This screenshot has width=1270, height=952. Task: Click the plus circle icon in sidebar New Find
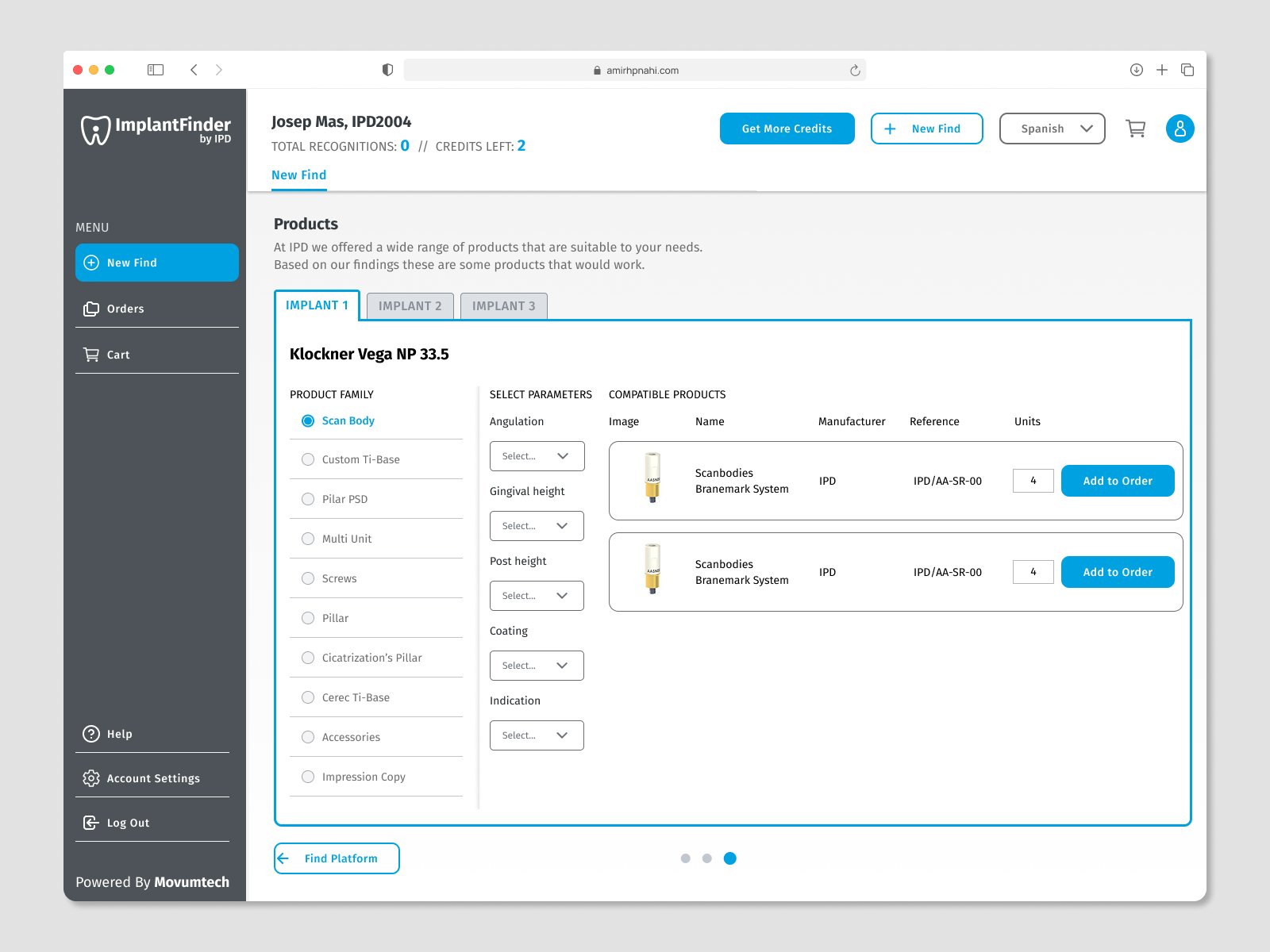click(91, 263)
